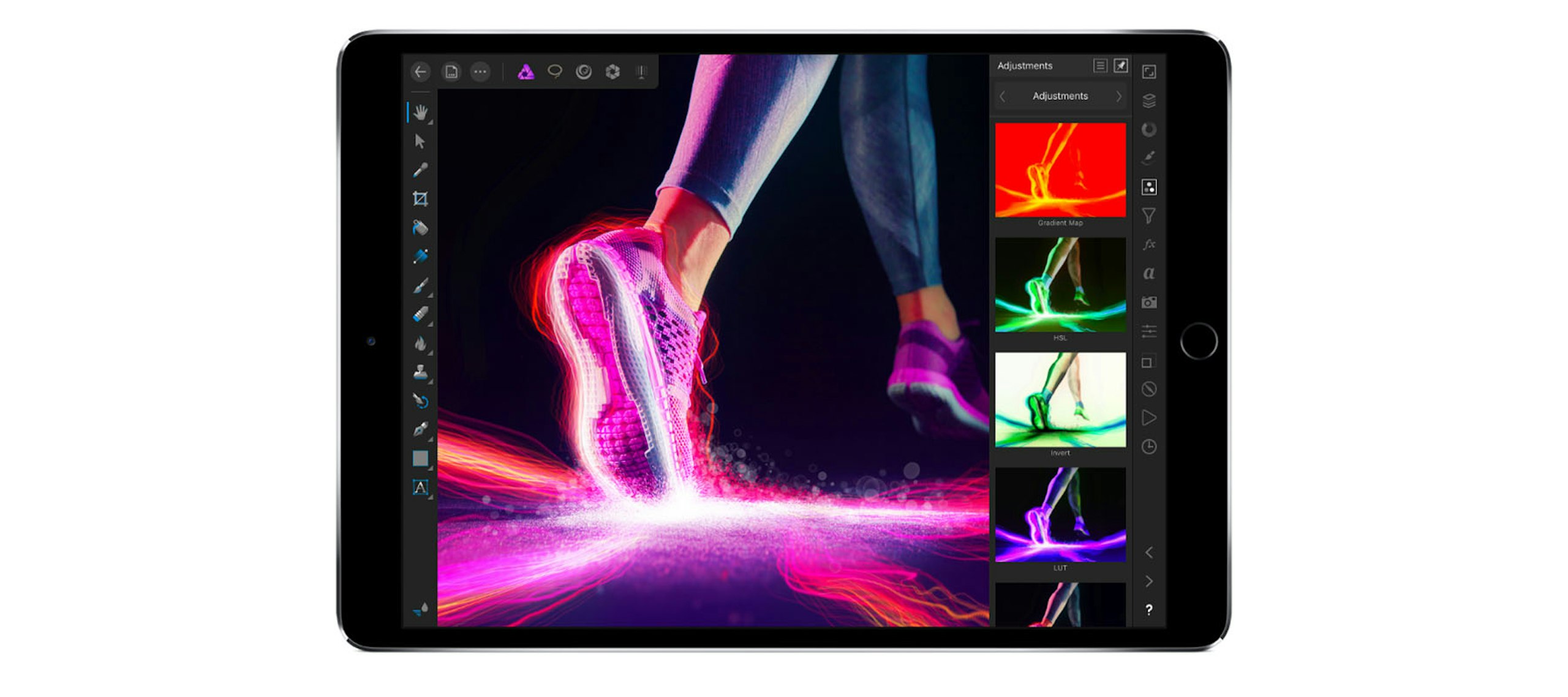The width and height of the screenshot is (1568, 697).
Task: Select the framed Text tool
Action: click(x=420, y=488)
